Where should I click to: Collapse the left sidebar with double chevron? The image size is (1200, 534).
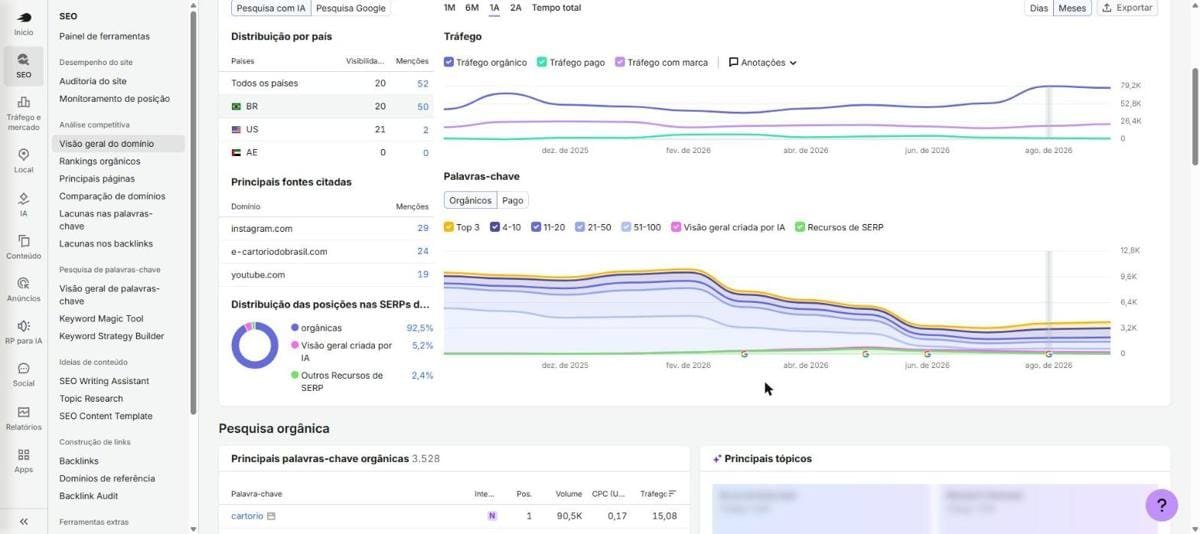tap(23, 521)
